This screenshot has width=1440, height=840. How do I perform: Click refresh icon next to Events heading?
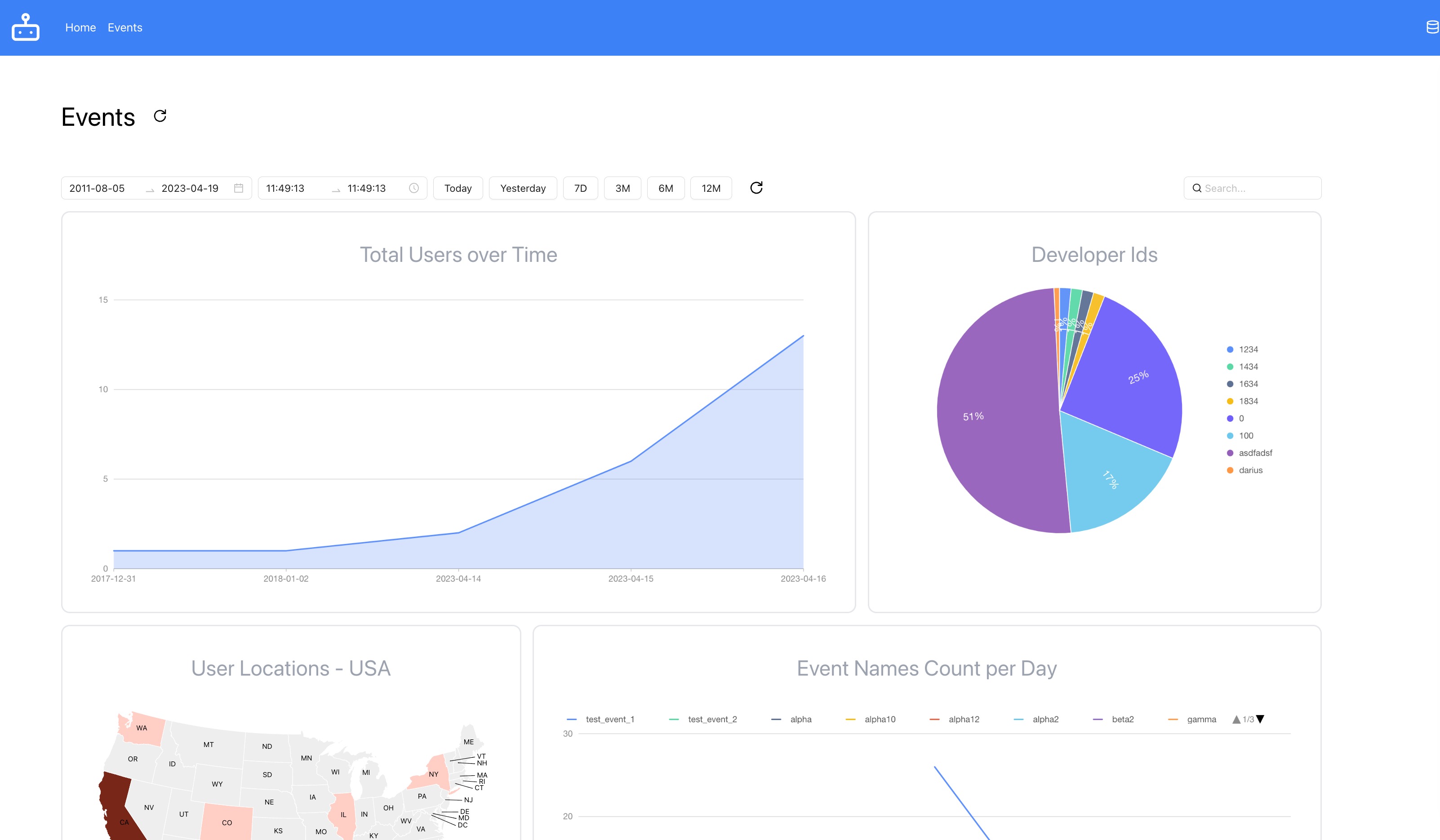pos(160,116)
